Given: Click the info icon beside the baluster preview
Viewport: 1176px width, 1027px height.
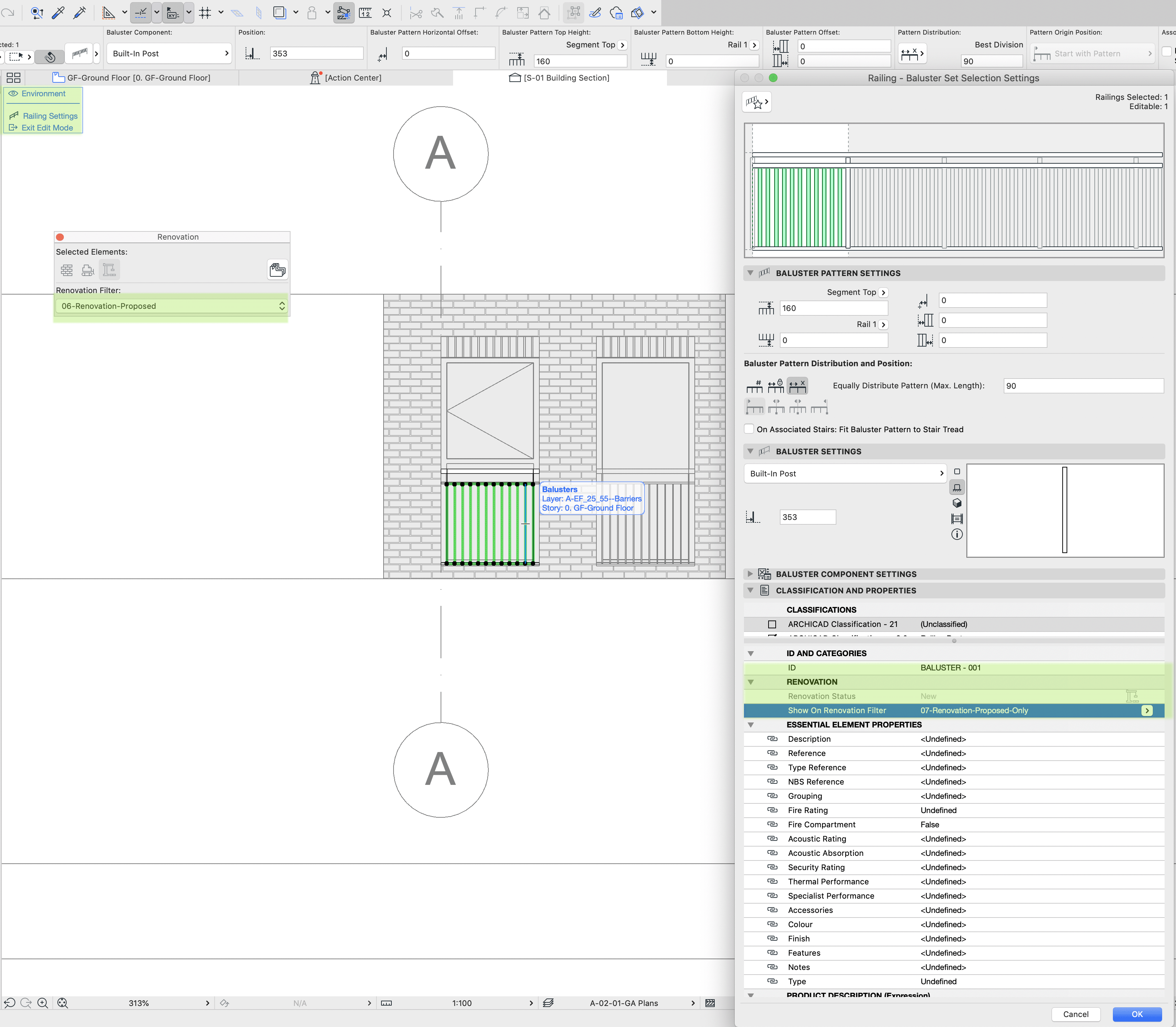Looking at the screenshot, I should click(957, 534).
